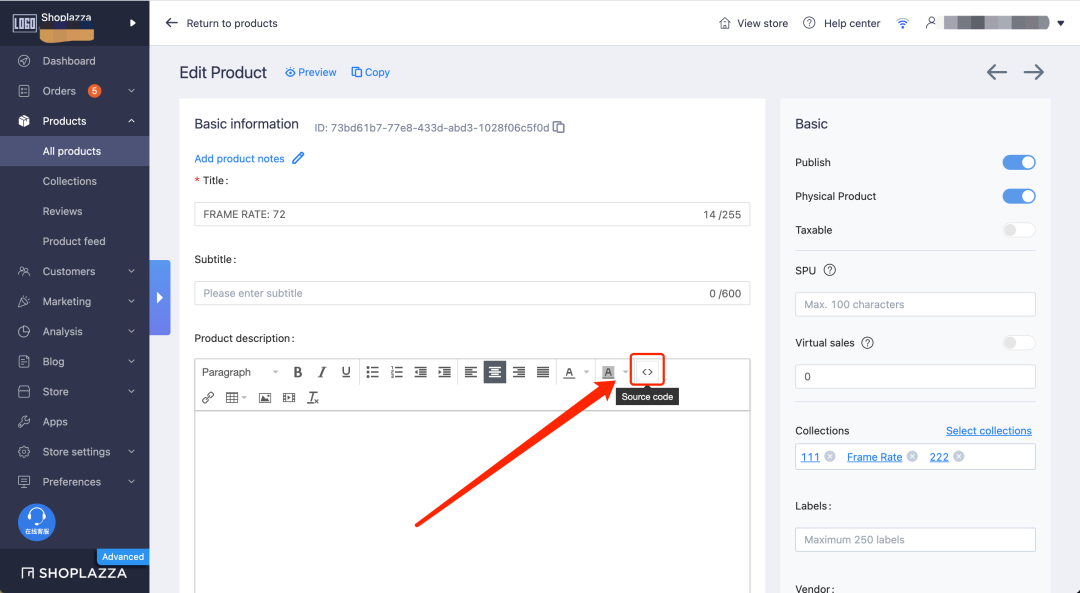Insert a bulleted list
This screenshot has height=593, width=1080.
[373, 372]
